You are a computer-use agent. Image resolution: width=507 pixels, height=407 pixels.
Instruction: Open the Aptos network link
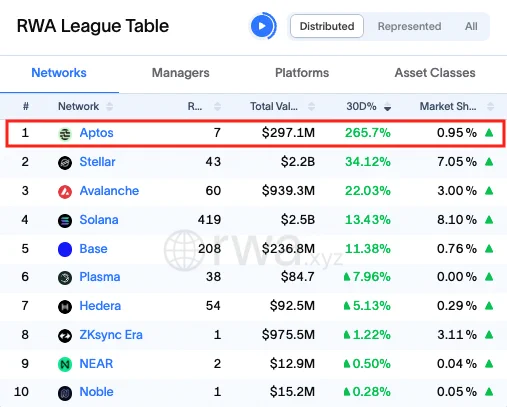[96, 133]
